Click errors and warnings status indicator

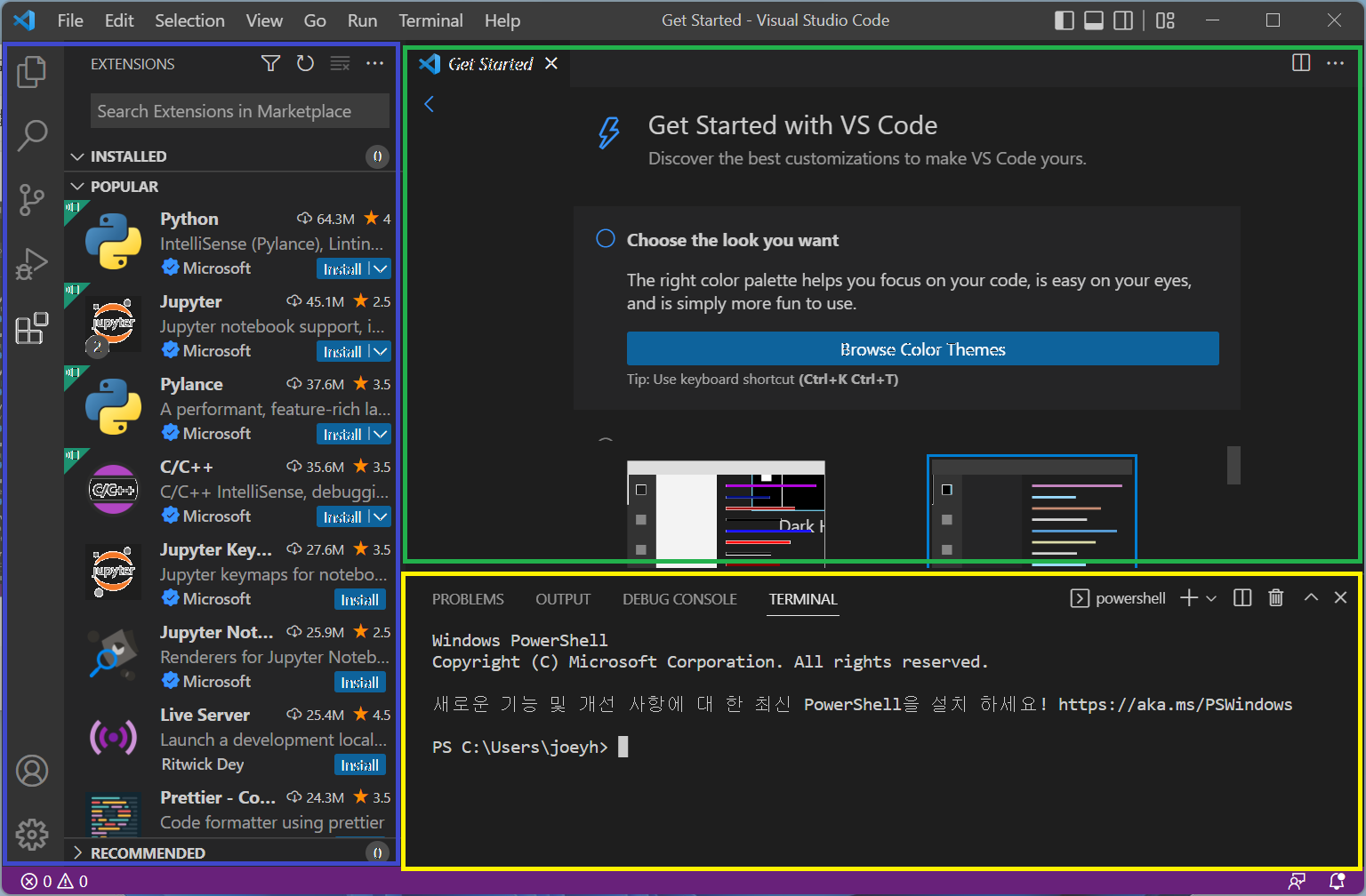coord(55,881)
